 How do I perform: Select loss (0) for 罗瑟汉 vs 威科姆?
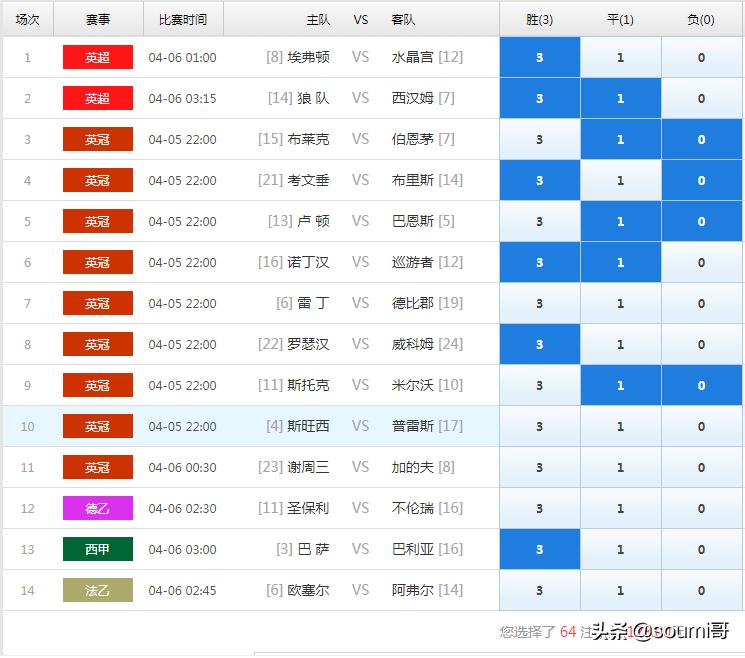[701, 344]
